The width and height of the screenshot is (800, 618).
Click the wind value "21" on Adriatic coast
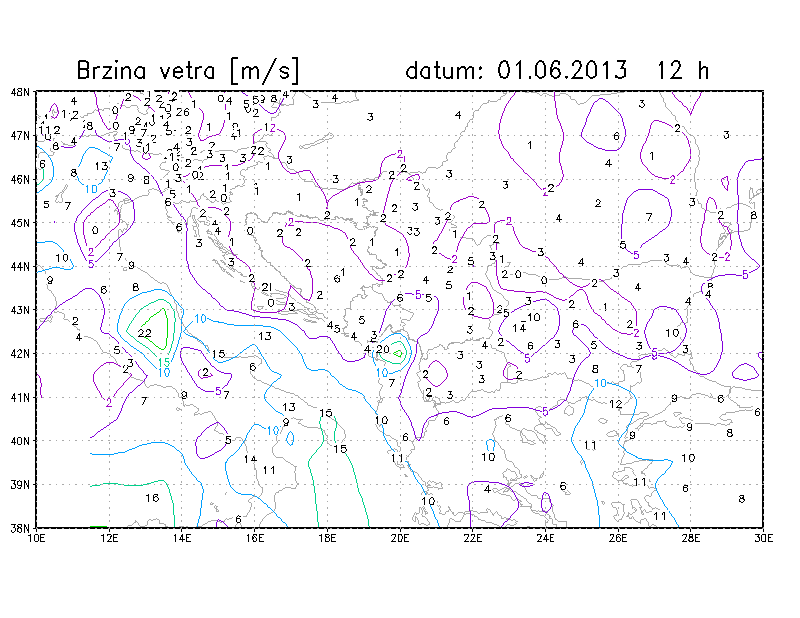[x=266, y=287]
